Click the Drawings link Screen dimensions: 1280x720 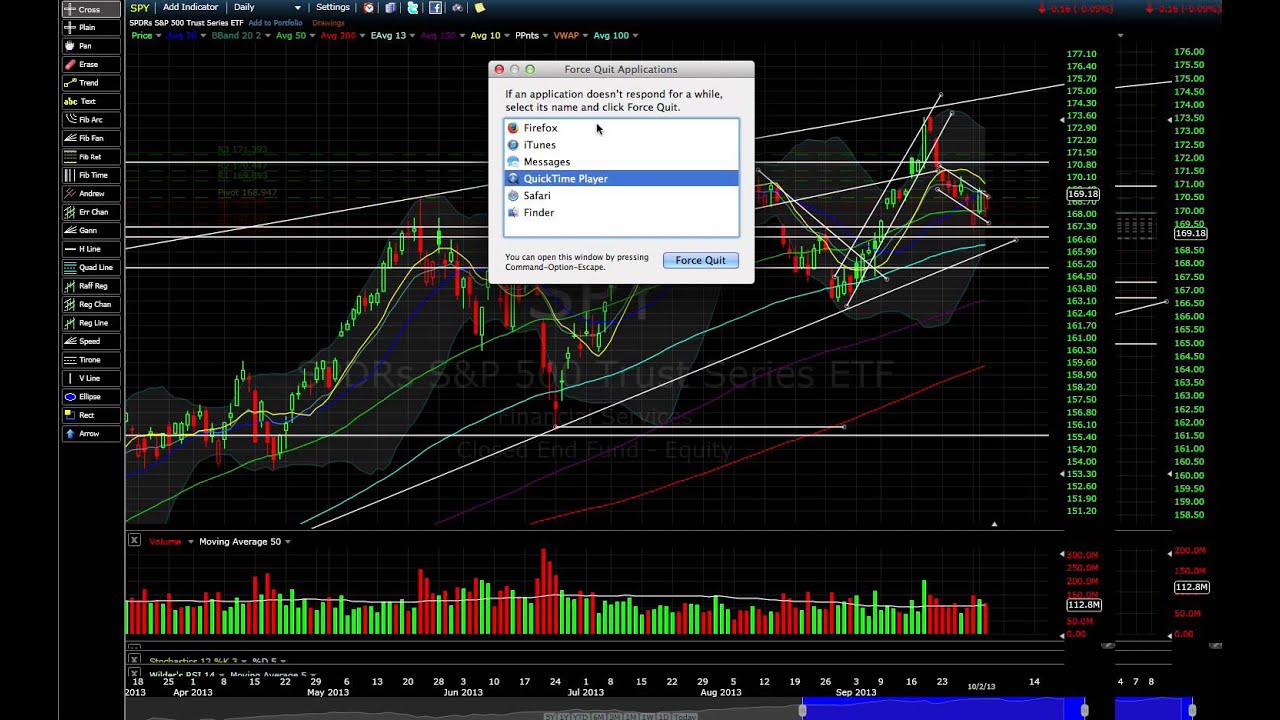pos(328,23)
